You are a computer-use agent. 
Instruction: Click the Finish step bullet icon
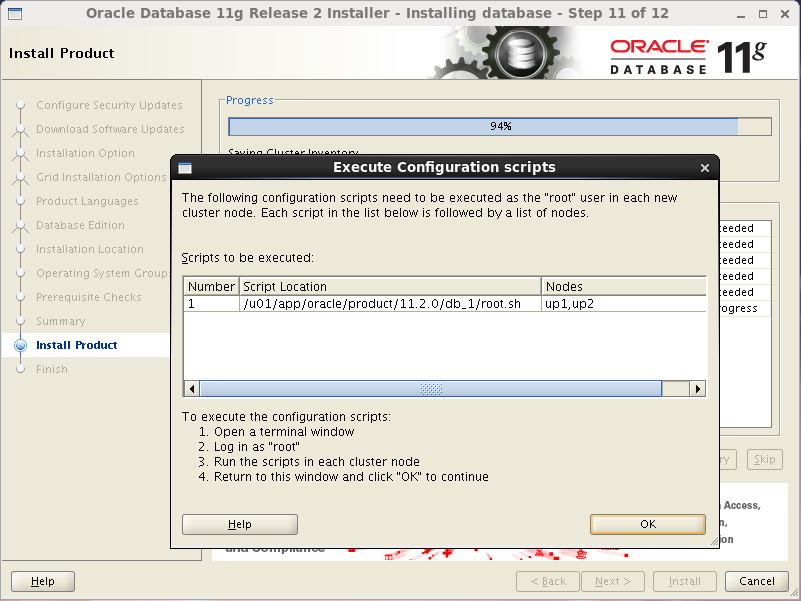(x=20, y=369)
